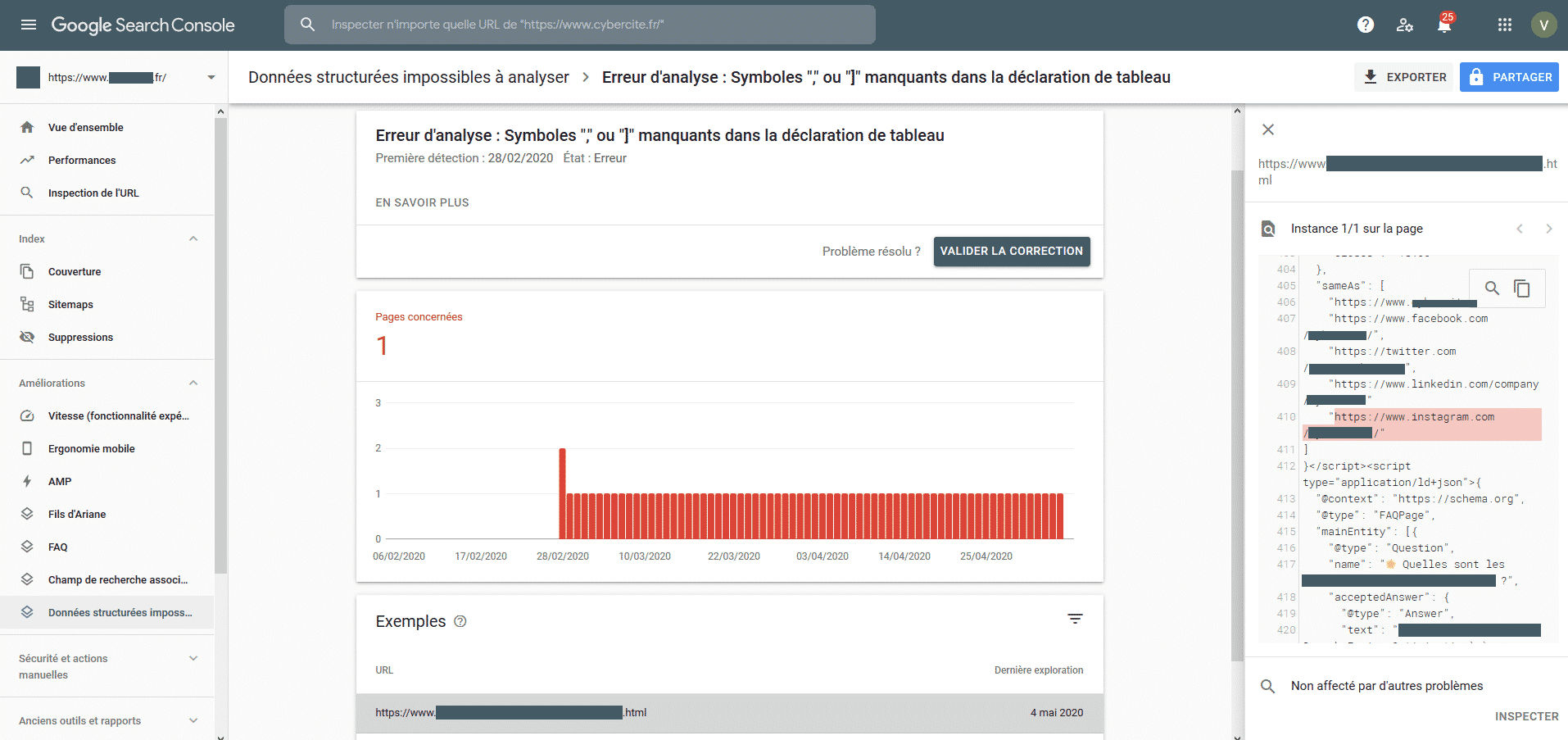Close the side details panel
Viewport: 1568px width, 740px height.
(1268, 129)
